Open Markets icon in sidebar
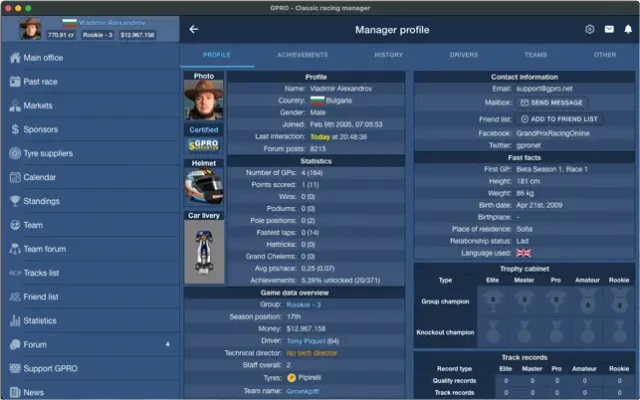 click(15, 106)
